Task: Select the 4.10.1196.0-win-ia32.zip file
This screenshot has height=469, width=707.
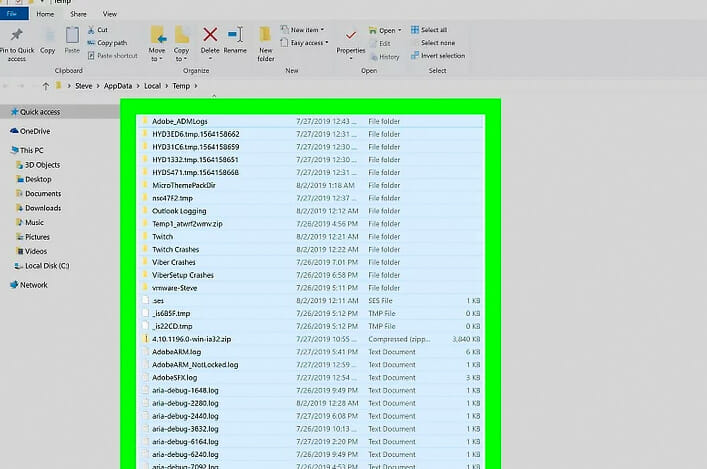Action: click(310, 339)
